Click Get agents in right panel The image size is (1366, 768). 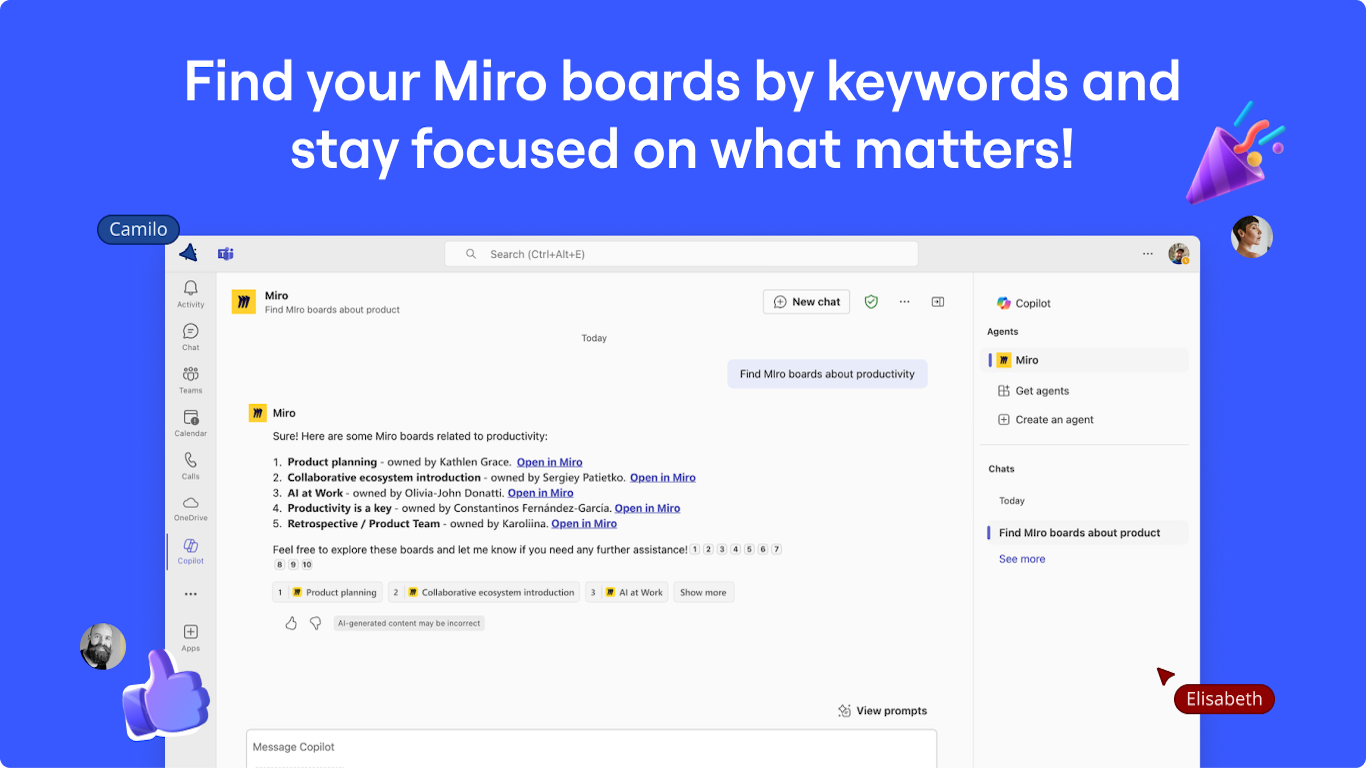(x=1033, y=391)
